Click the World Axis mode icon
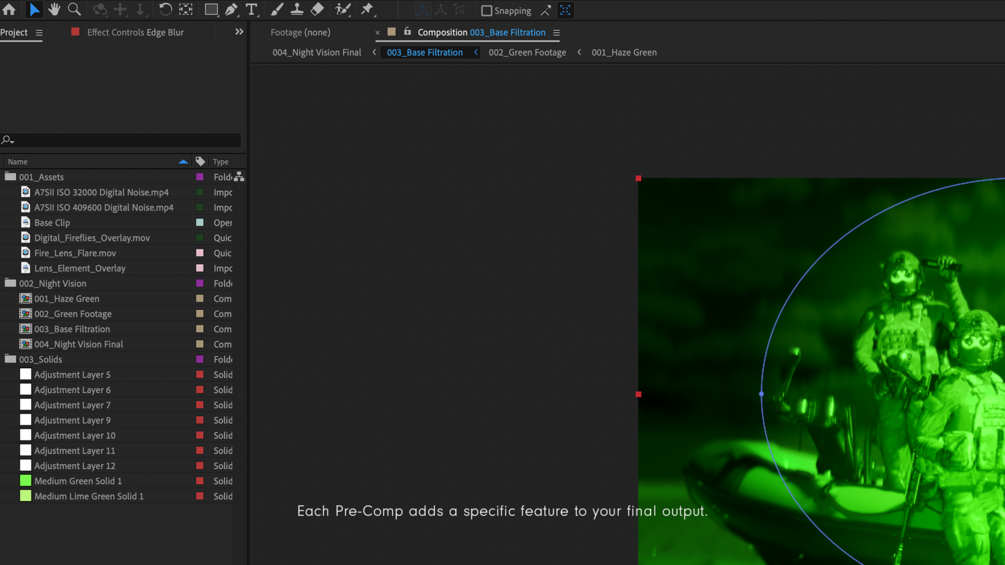This screenshot has height=565, width=1005. click(441, 10)
